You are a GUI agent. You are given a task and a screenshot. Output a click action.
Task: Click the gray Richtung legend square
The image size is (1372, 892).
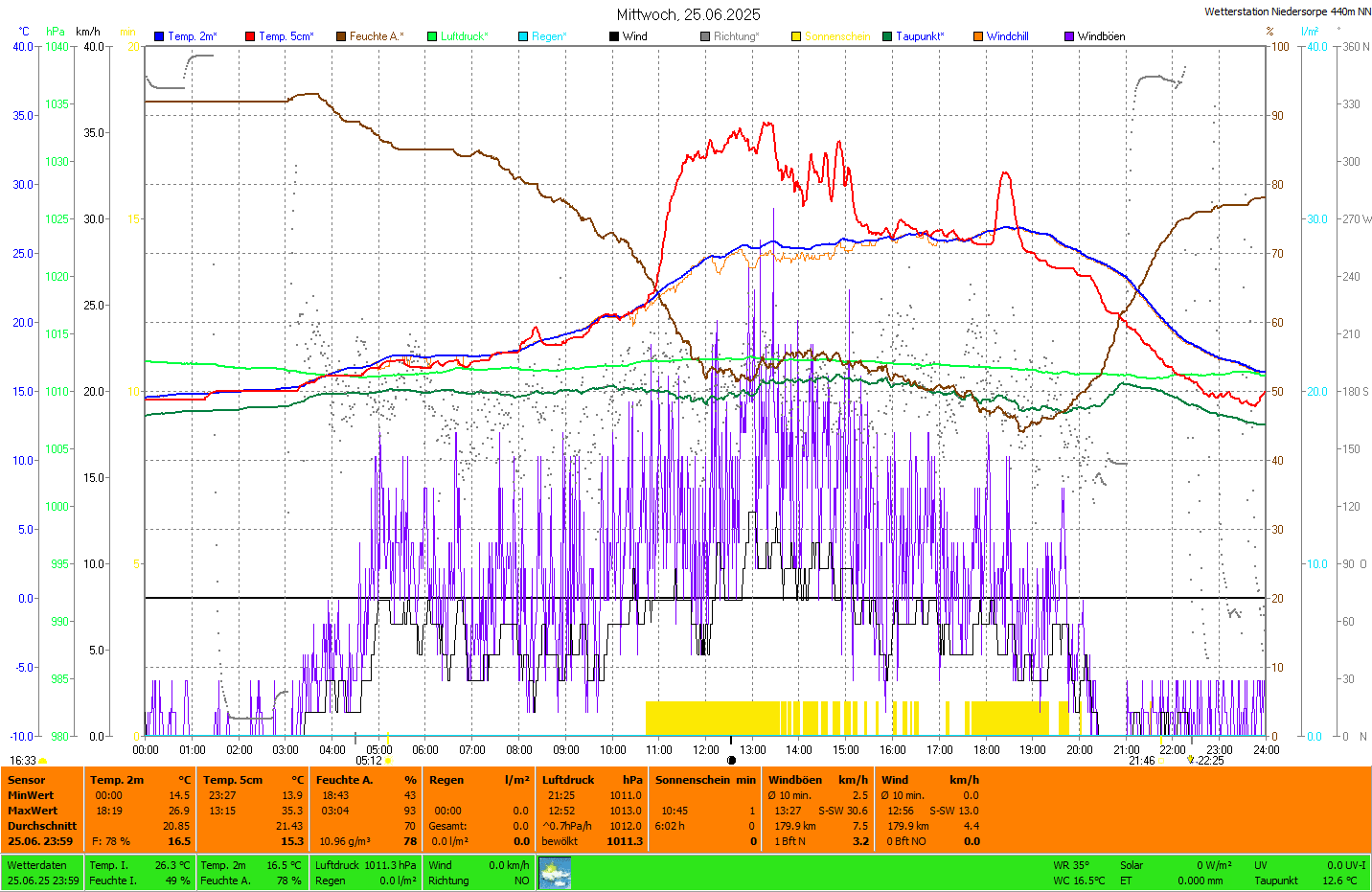pyautogui.click(x=705, y=36)
